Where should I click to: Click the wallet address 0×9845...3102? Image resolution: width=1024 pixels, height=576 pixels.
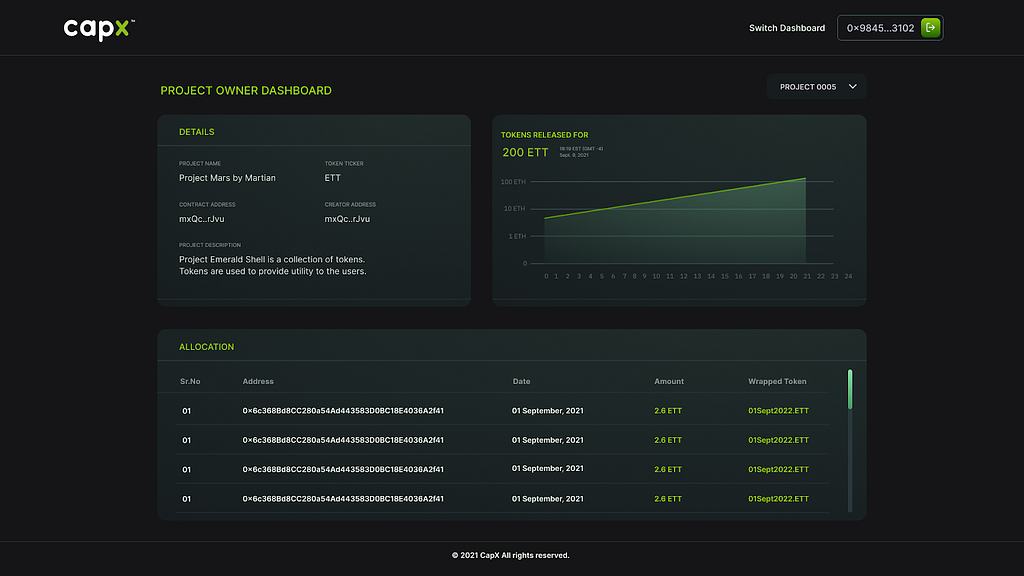point(880,28)
